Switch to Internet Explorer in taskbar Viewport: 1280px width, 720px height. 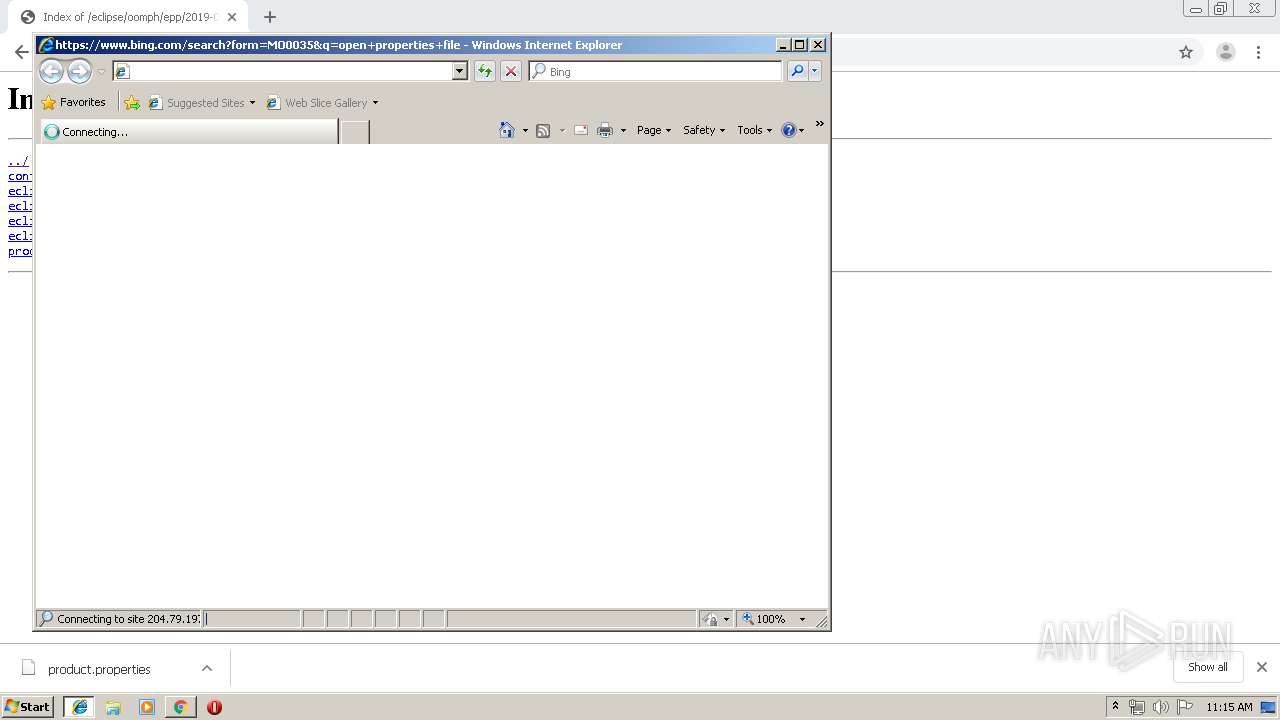pos(79,707)
